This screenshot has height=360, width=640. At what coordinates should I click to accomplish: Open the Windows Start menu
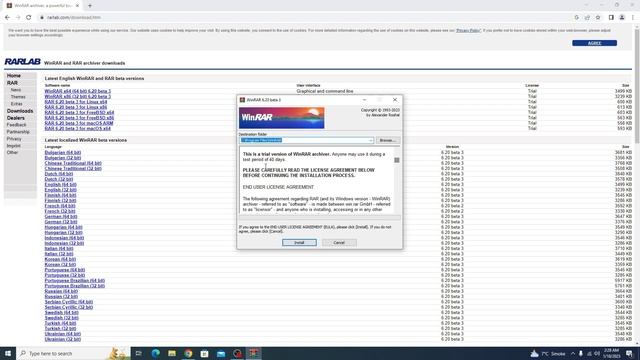(x=8, y=353)
